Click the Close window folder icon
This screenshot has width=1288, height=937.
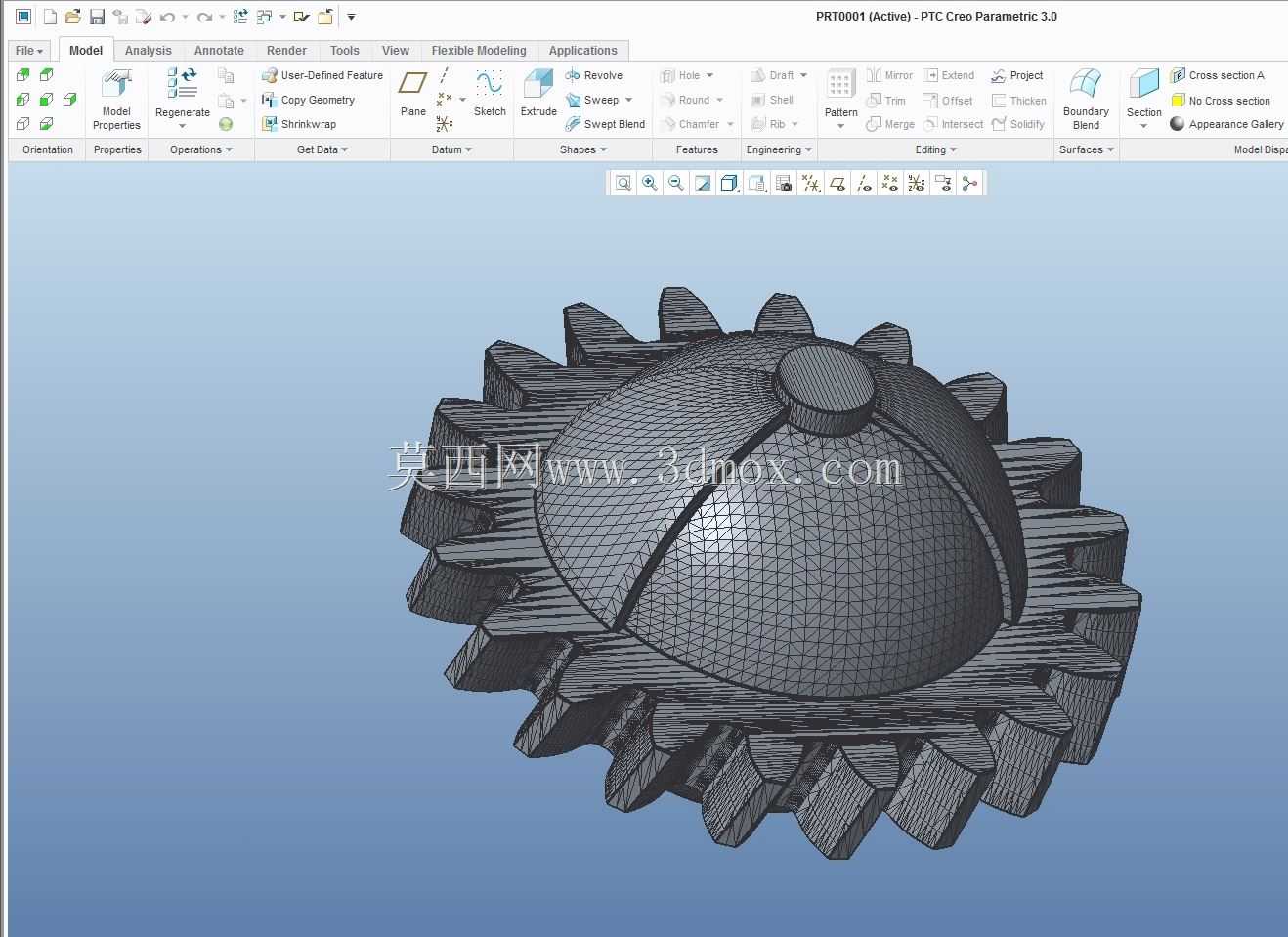point(325,17)
